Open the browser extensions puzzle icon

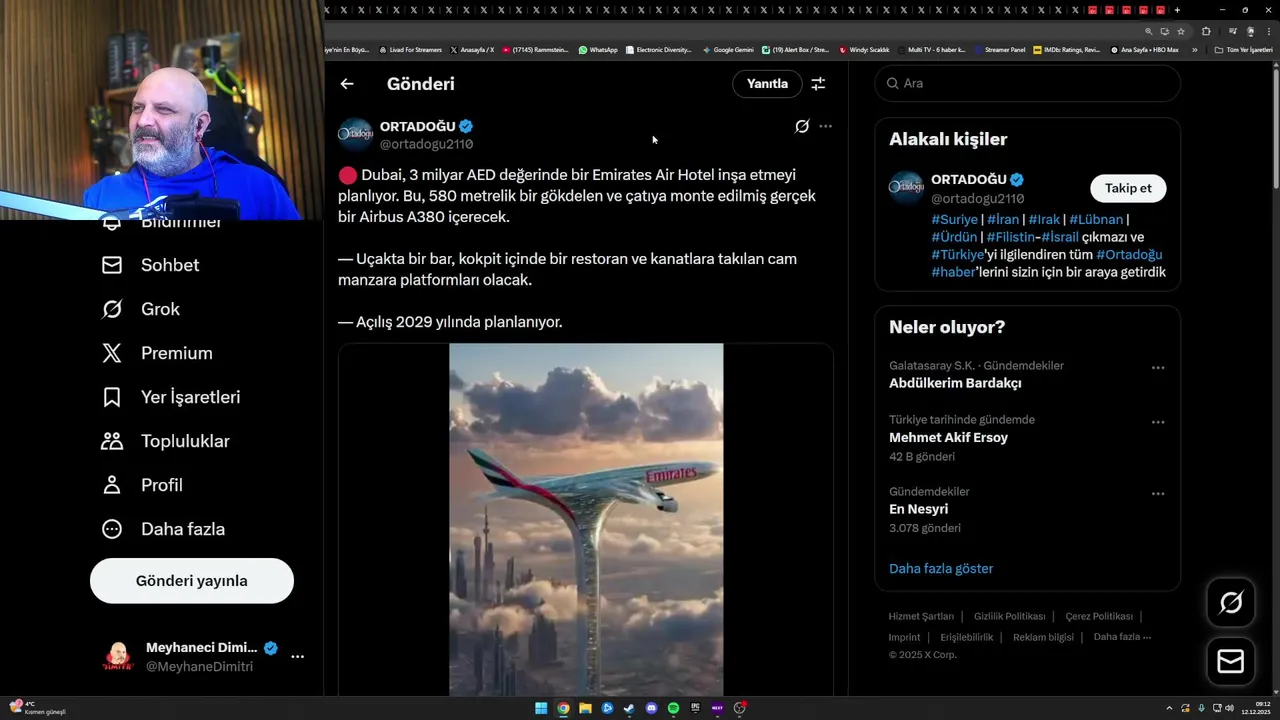(1206, 31)
